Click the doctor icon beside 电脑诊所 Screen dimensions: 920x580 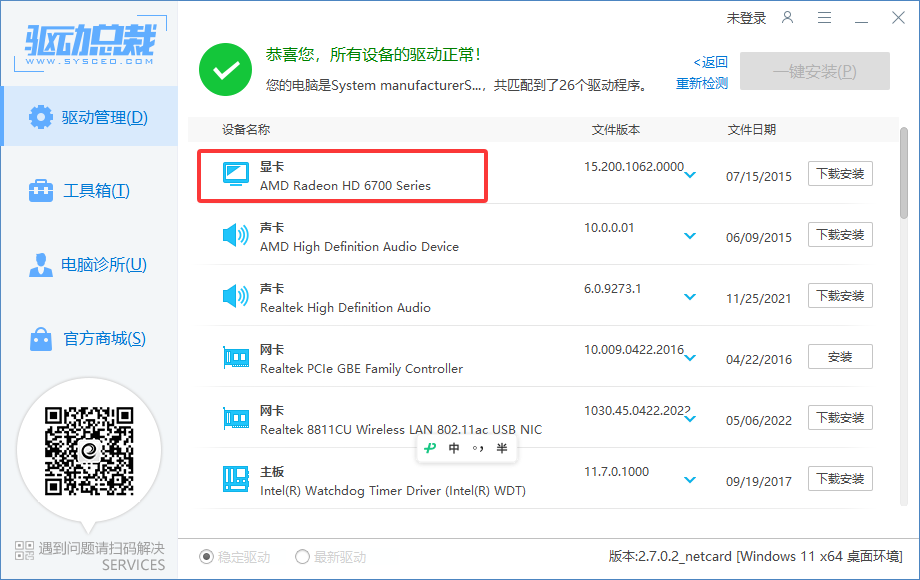pos(40,264)
